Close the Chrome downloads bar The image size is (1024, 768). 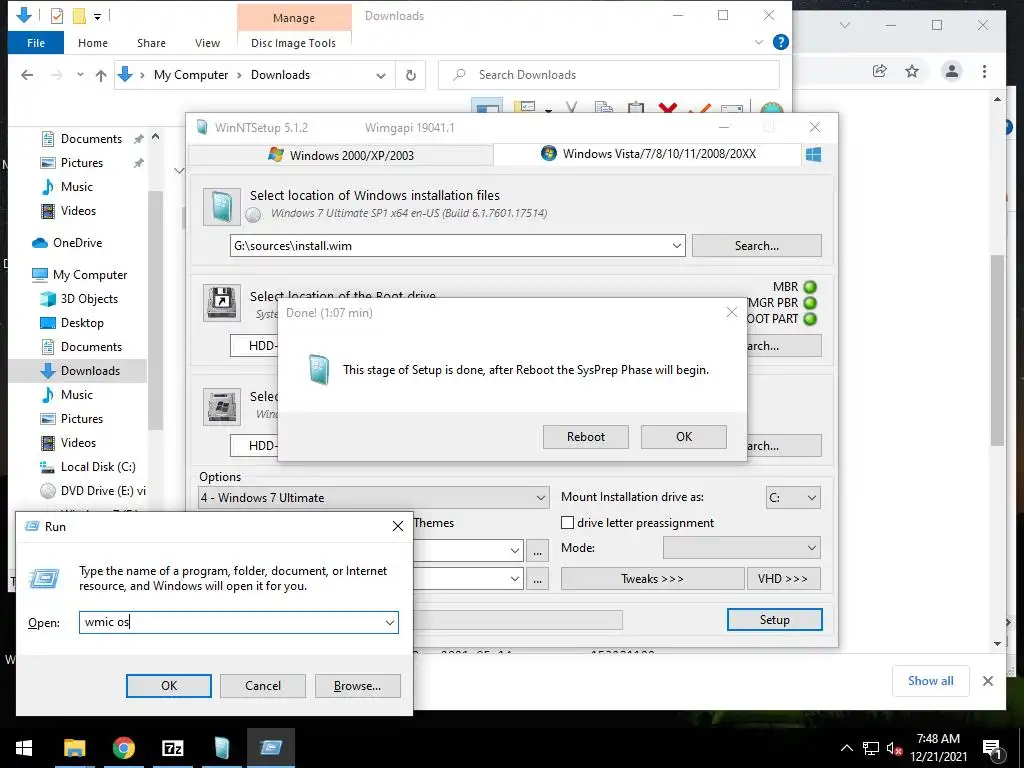(988, 681)
